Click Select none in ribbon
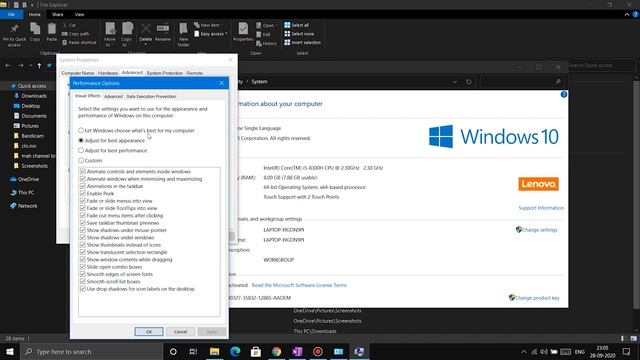Viewport: 640px width, 360px height. [299, 34]
